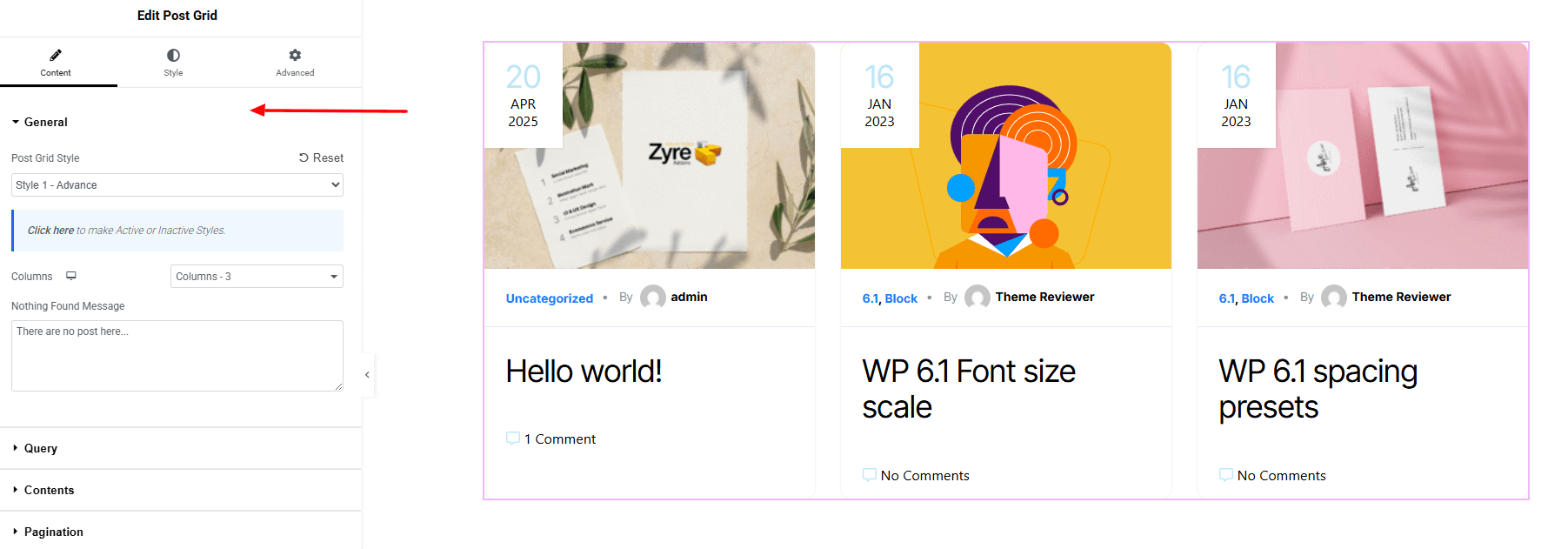Viewport: 1568px width, 549px height.
Task: Click the pink business cards post thumbnail
Action: pos(1363,156)
